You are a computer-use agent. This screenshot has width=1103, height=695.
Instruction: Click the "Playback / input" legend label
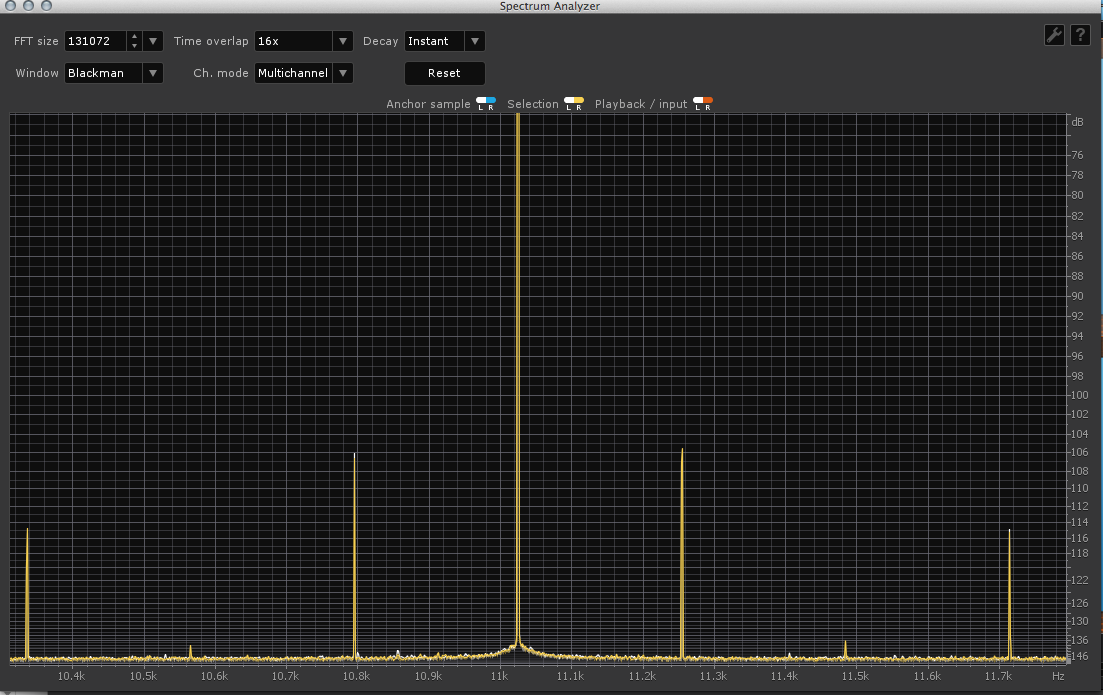(641, 104)
